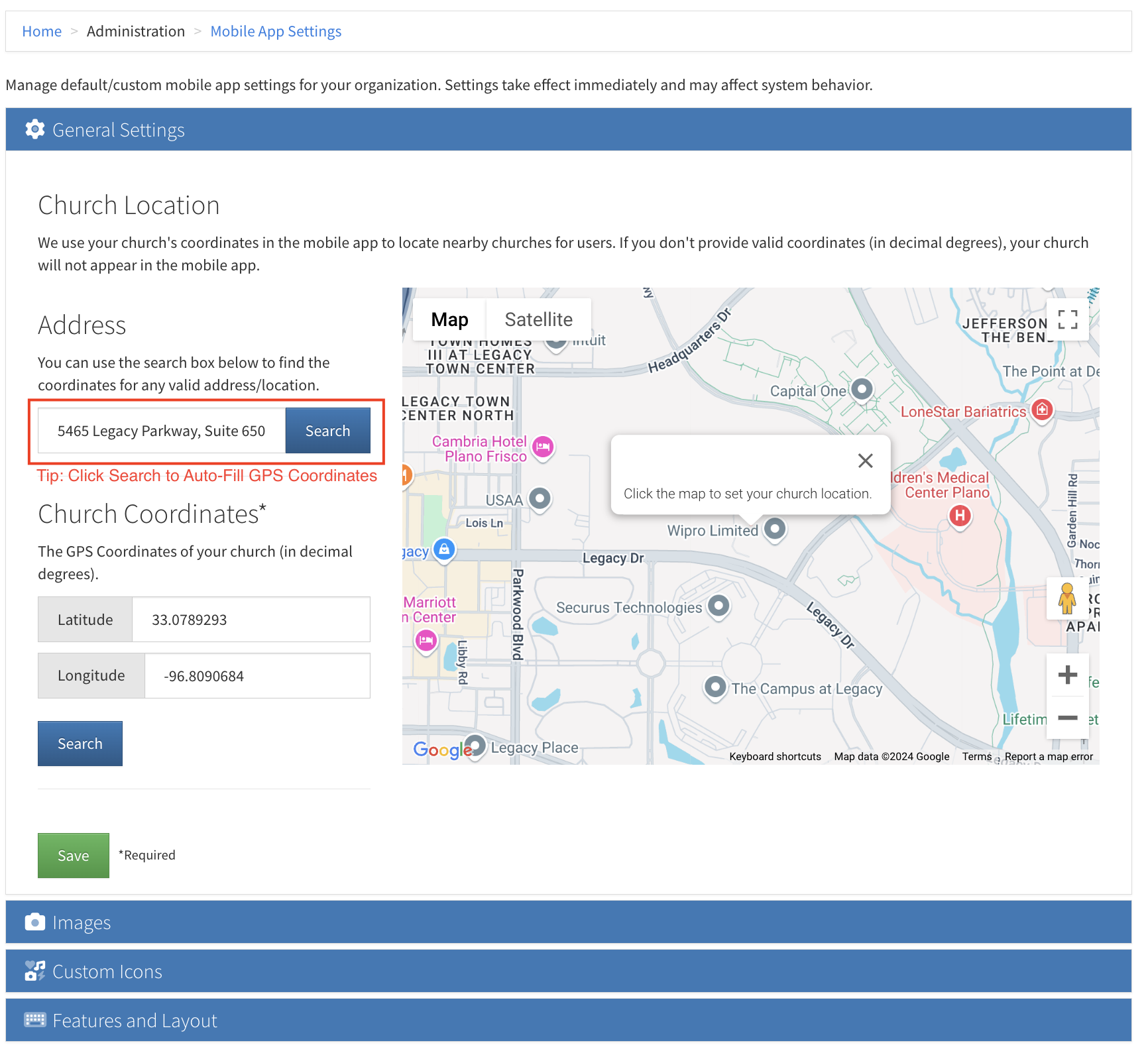Image resolution: width=1148 pixels, height=1059 pixels.
Task: Click into the Longitude input field
Action: tap(257, 676)
